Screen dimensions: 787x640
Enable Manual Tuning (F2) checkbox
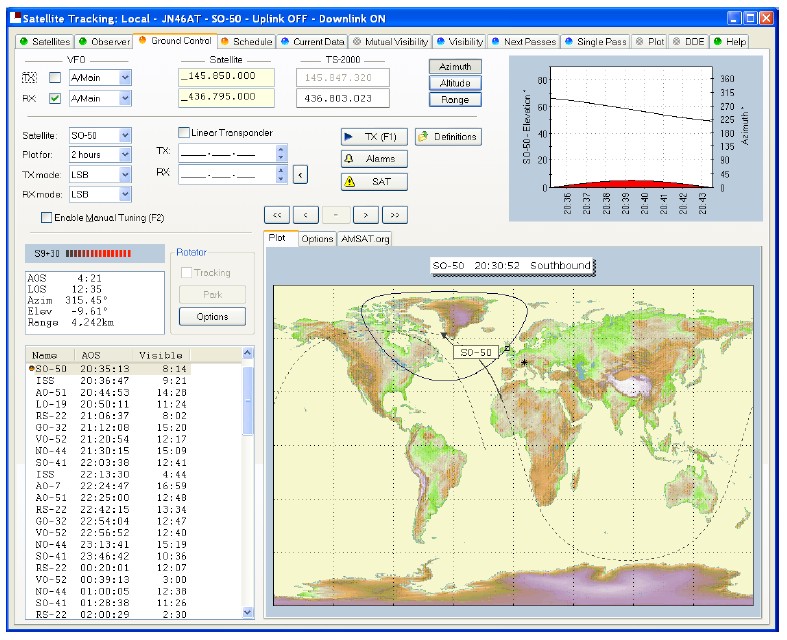click(x=46, y=218)
